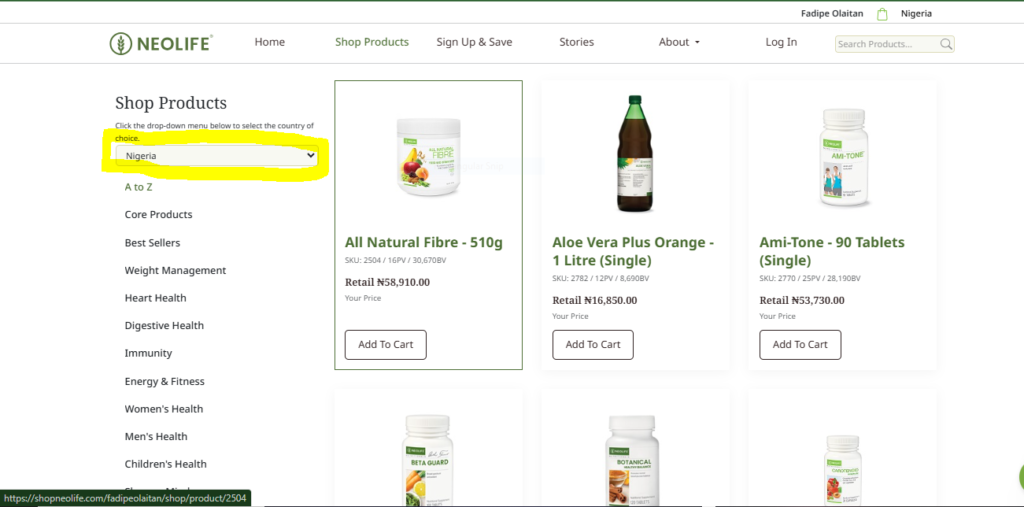Click the Retail ₦58,910.00 price
The image size is (1024, 507).
coord(387,282)
